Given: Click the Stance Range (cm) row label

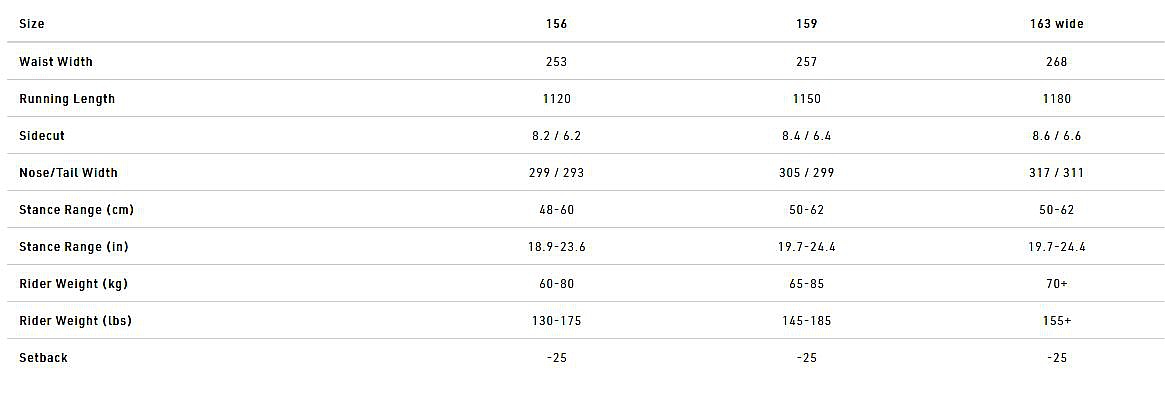Looking at the screenshot, I should tap(76, 210).
